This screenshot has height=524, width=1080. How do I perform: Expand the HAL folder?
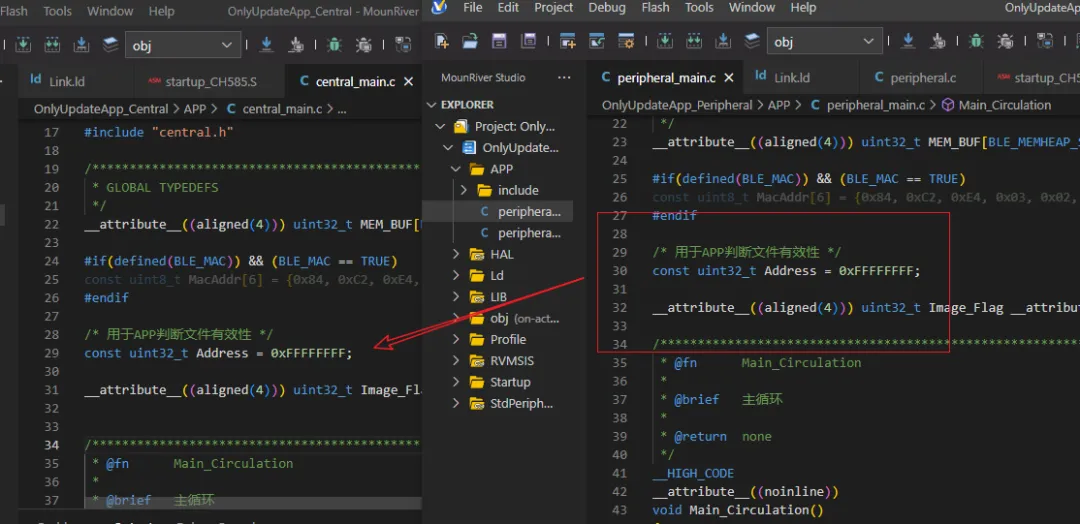tap(455, 255)
